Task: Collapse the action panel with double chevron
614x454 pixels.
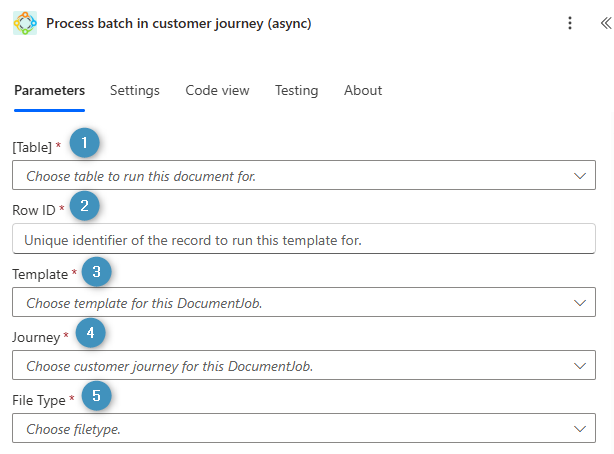Action: (604, 23)
